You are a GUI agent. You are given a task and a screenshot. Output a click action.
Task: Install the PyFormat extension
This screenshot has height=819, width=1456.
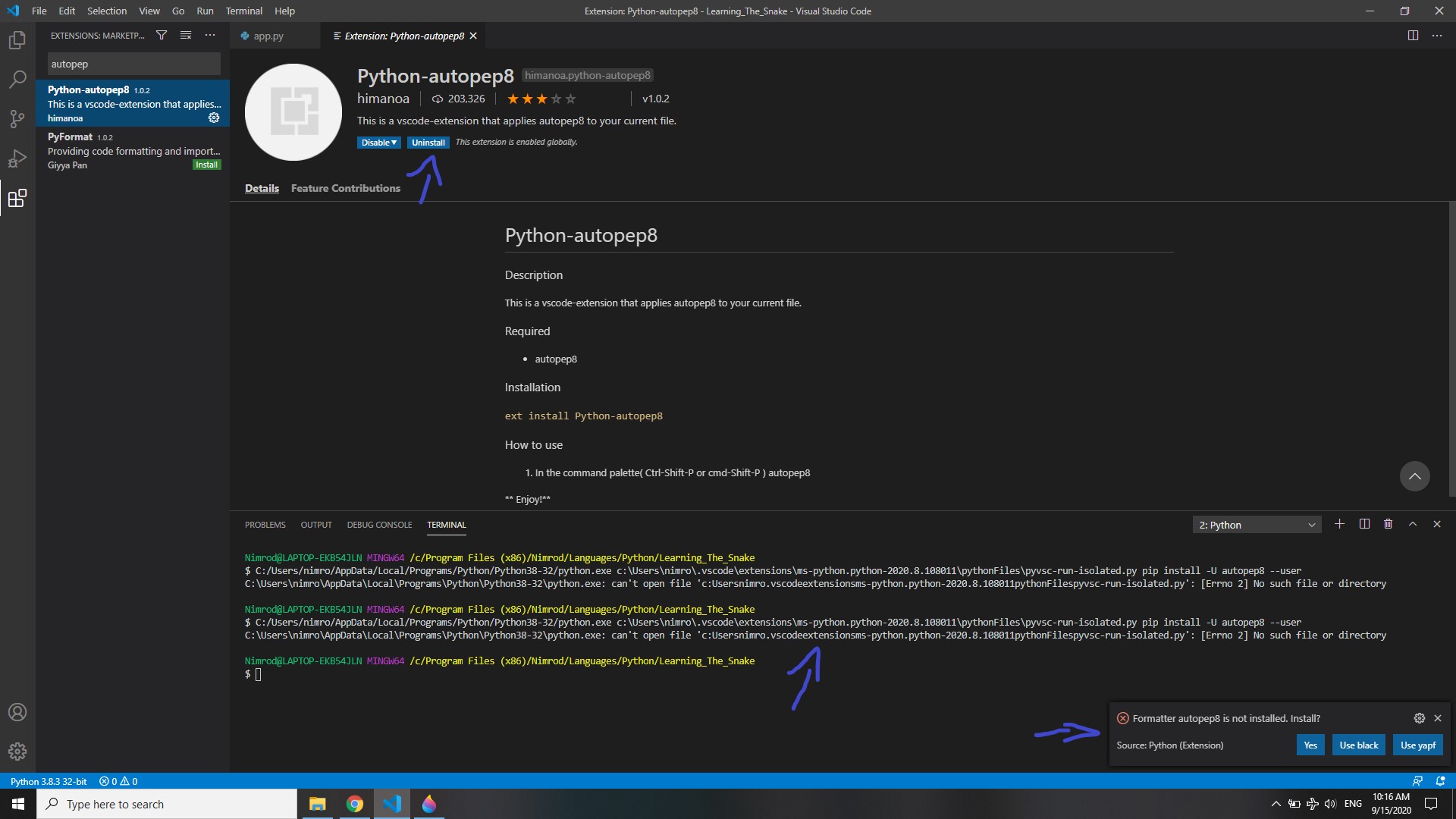click(206, 165)
